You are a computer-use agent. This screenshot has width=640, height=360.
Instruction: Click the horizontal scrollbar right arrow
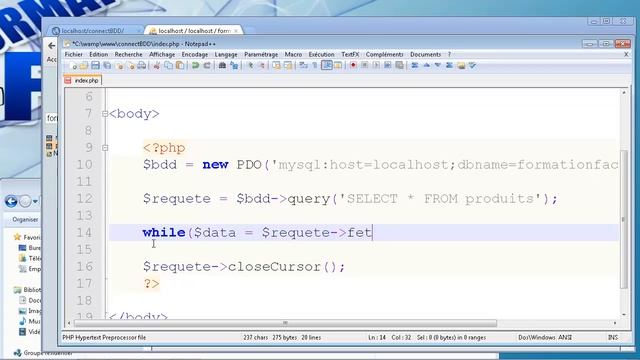615,323
